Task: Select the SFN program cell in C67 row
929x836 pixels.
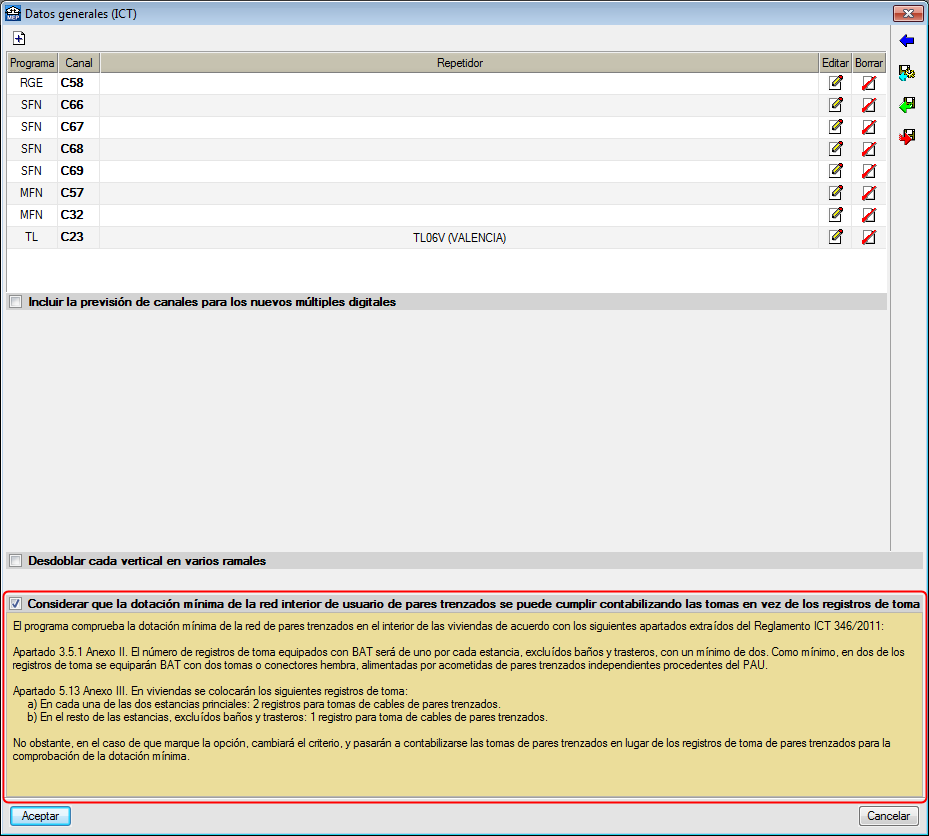Action: tap(32, 127)
